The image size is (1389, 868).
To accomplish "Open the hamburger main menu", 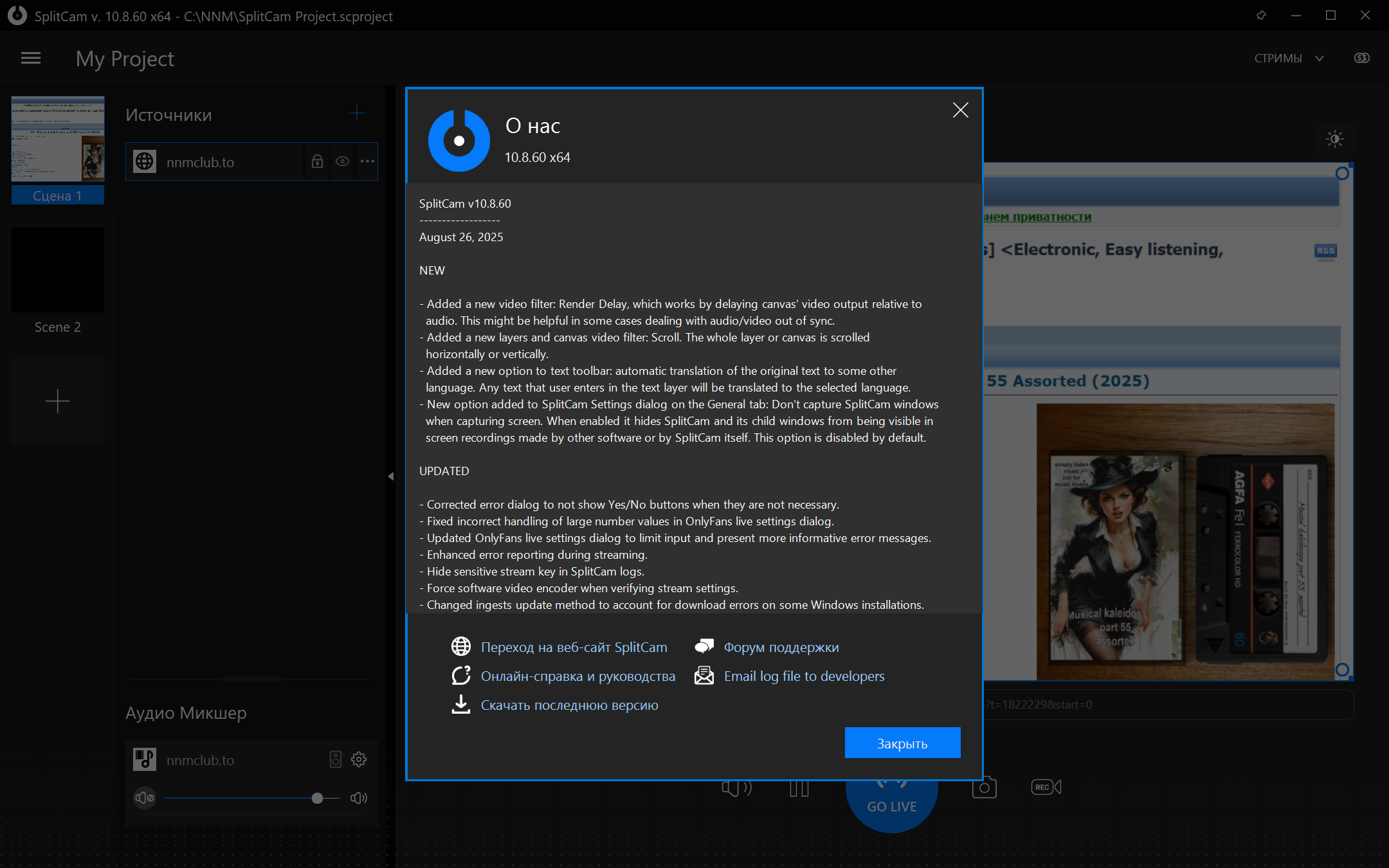I will coord(30,59).
